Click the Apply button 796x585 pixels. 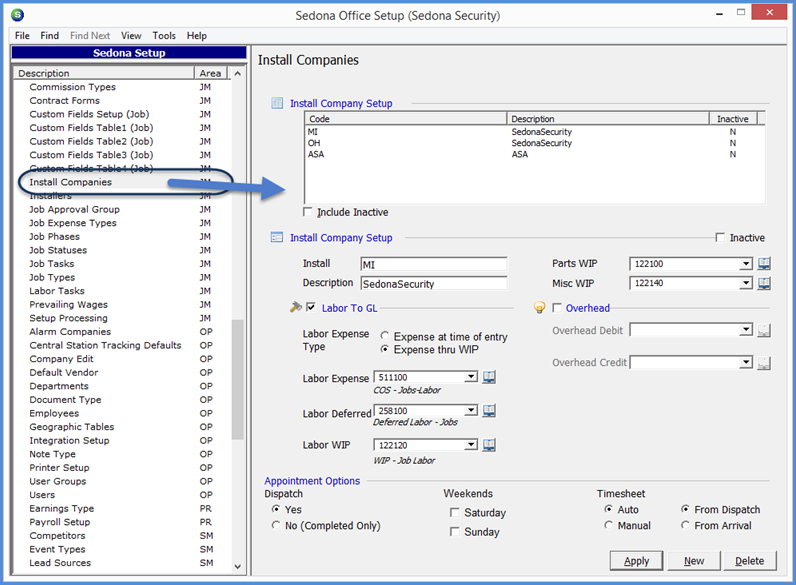pyautogui.click(x=637, y=561)
